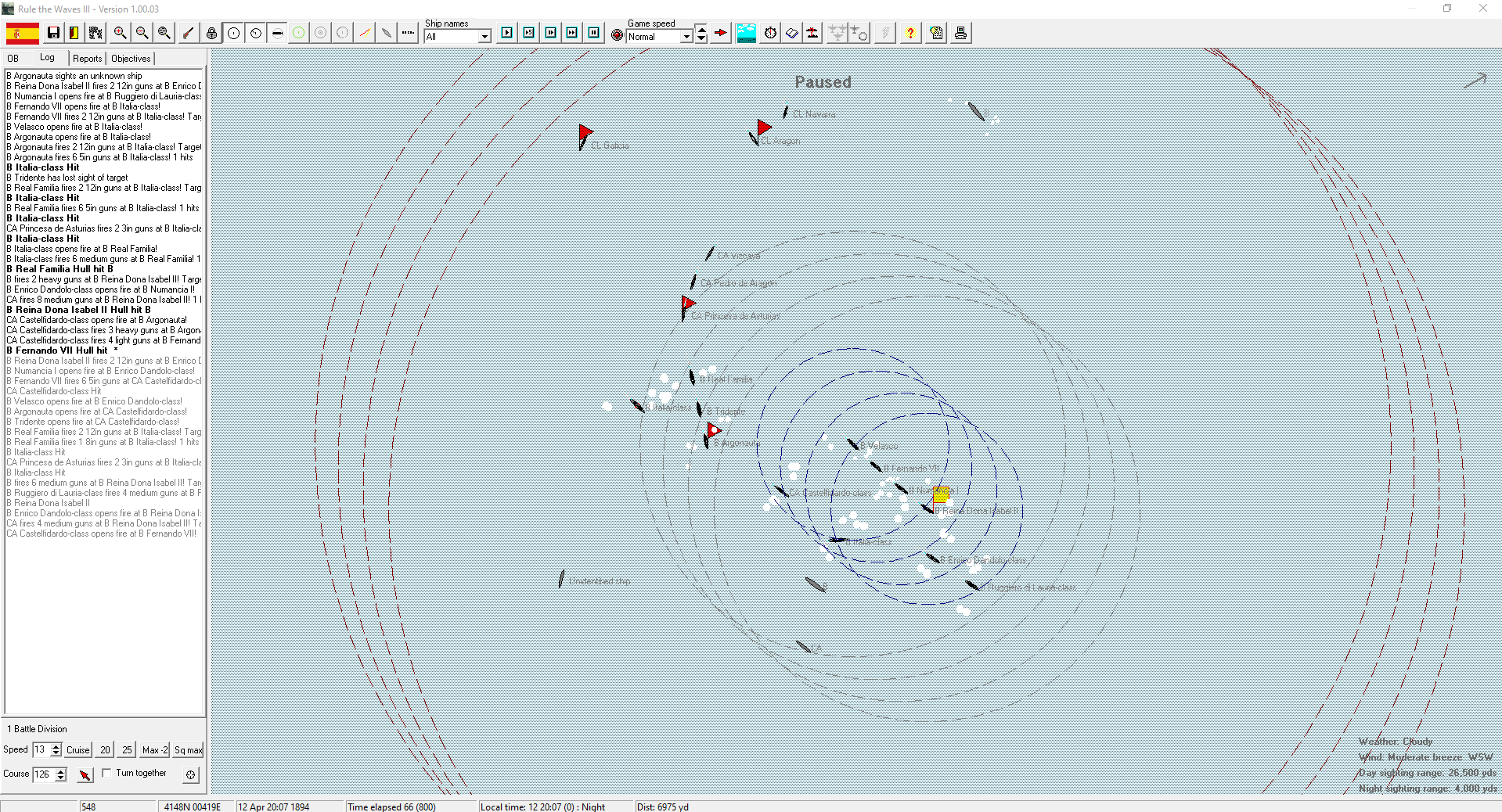Switch to the Reports tab

point(87,59)
